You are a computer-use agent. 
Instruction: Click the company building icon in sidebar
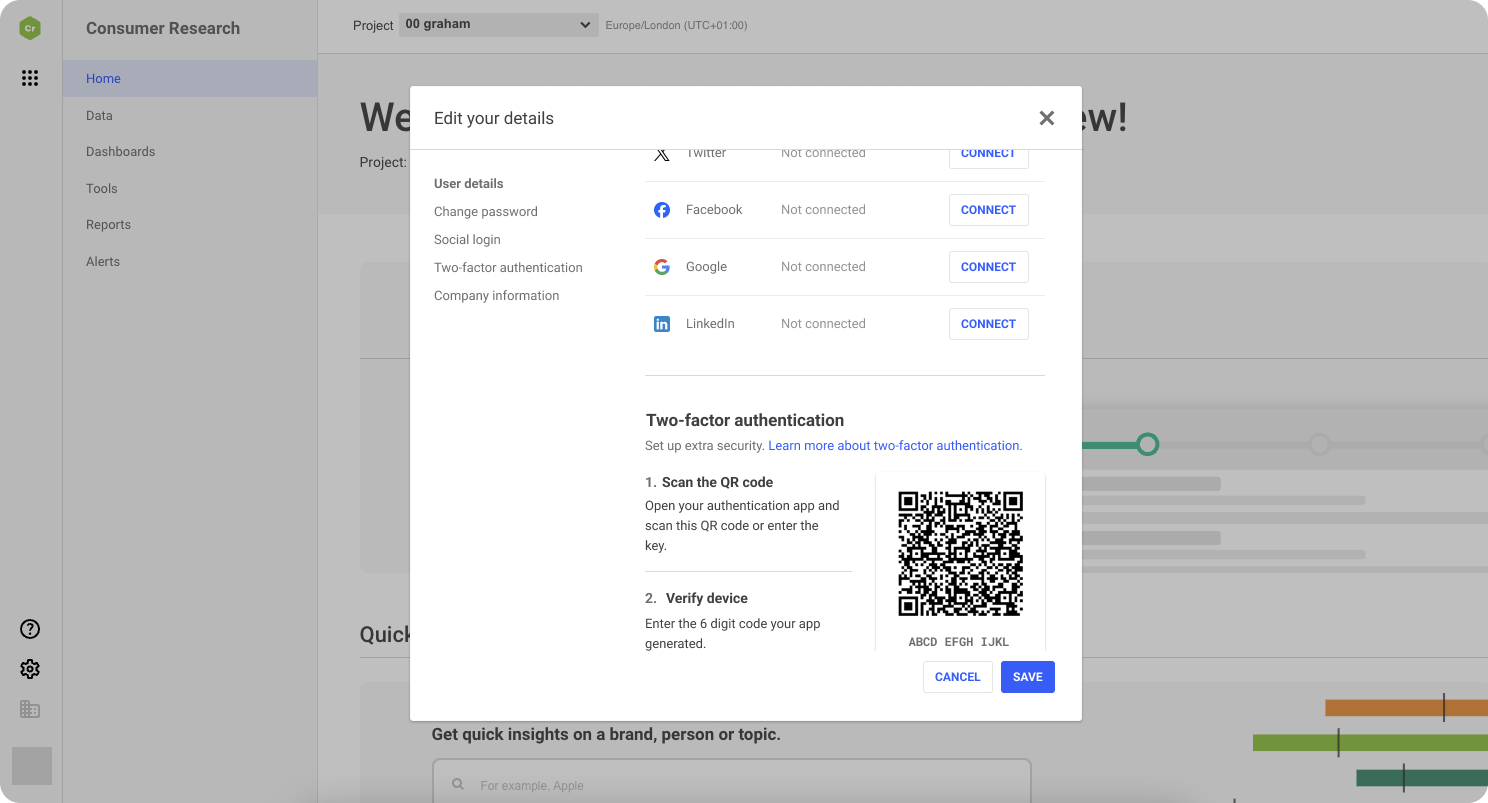[x=30, y=709]
